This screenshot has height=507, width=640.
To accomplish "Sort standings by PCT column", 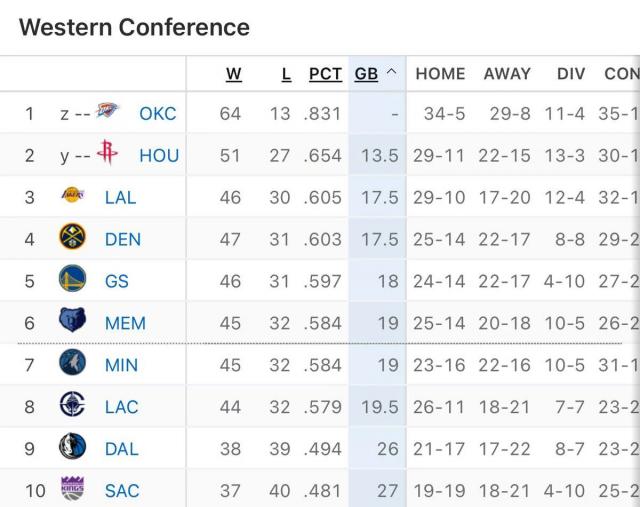I will click(325, 73).
